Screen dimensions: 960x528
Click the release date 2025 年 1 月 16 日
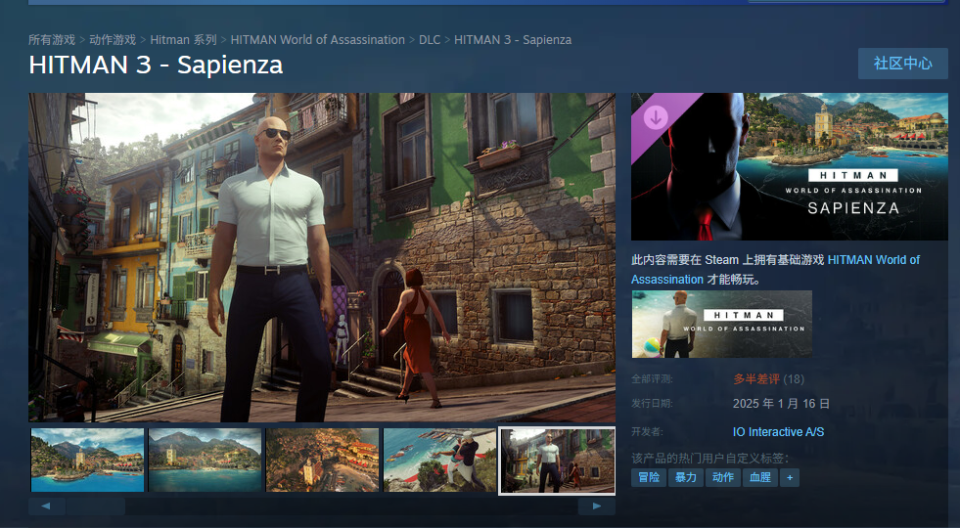781,404
